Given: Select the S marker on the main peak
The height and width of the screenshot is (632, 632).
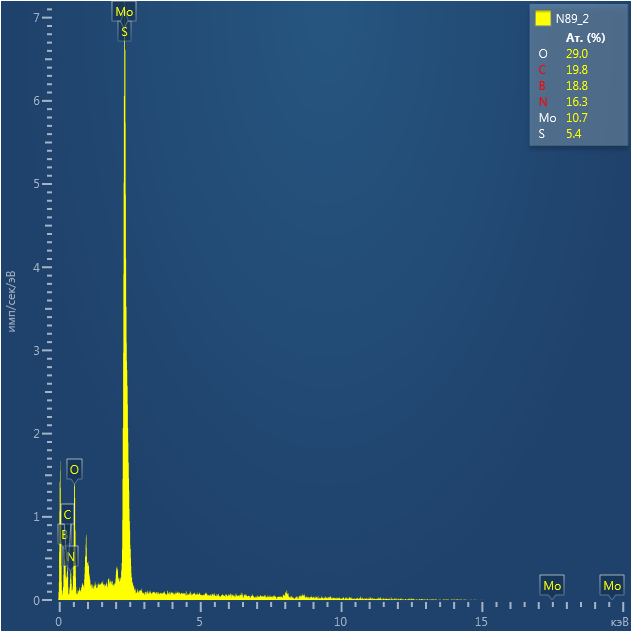Looking at the screenshot, I should pos(124,32).
